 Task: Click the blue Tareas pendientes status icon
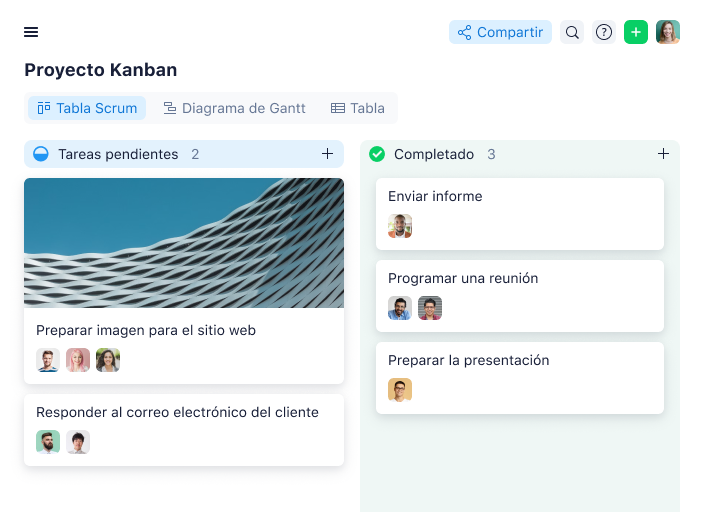point(41,154)
